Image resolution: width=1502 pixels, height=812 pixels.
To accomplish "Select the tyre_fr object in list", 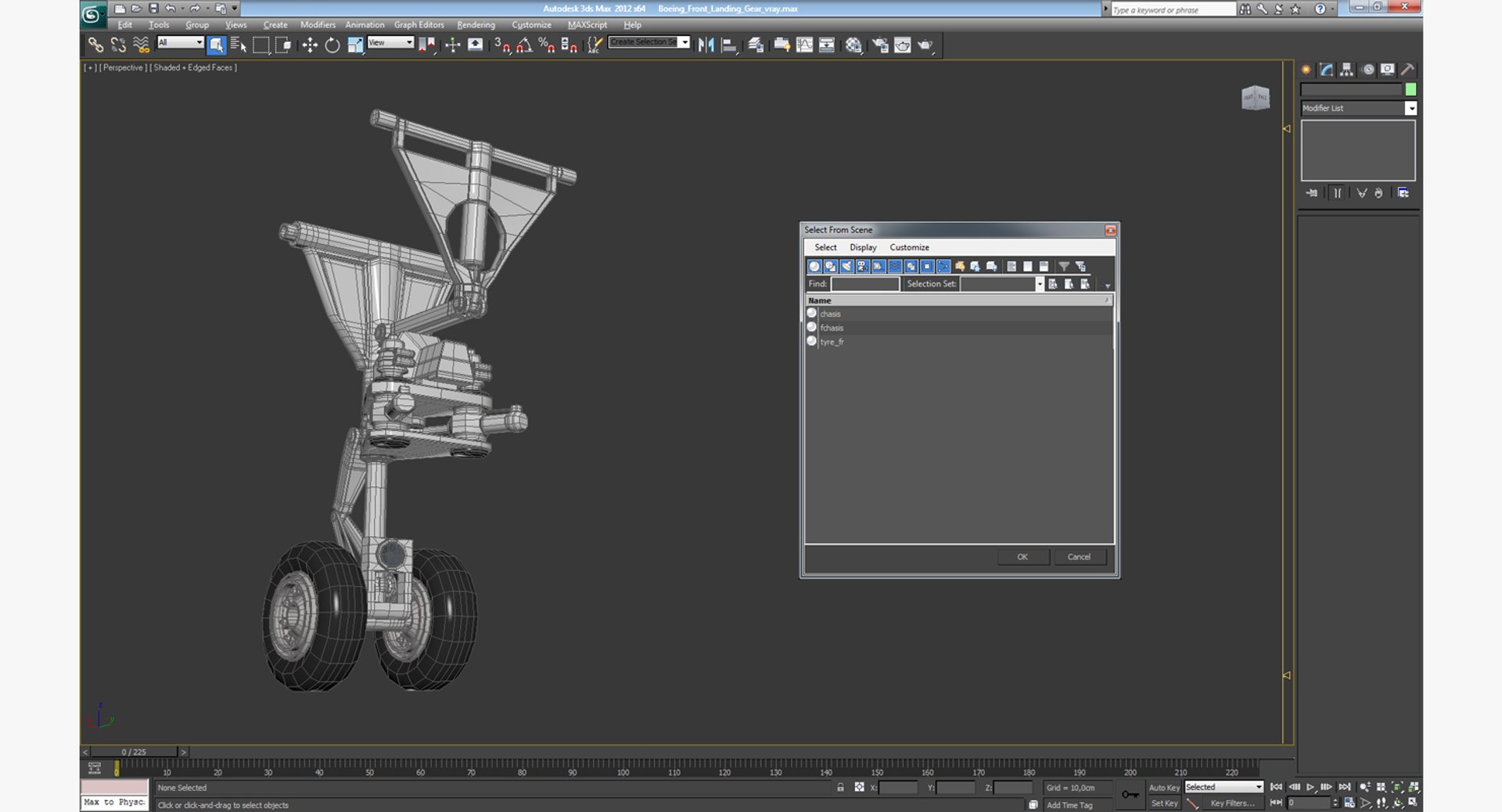I will [959, 342].
